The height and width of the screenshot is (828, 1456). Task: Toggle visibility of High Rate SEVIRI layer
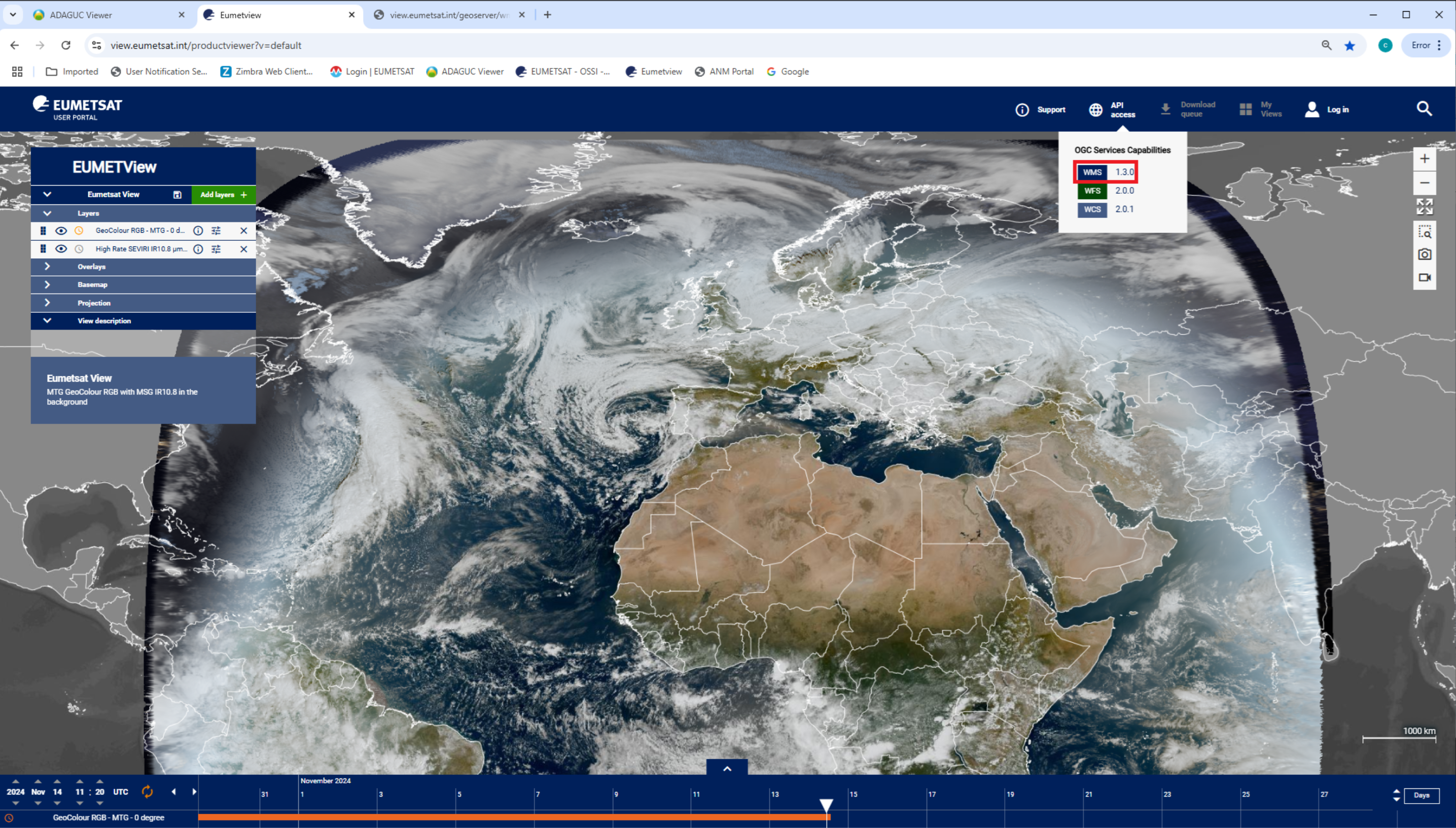point(61,249)
